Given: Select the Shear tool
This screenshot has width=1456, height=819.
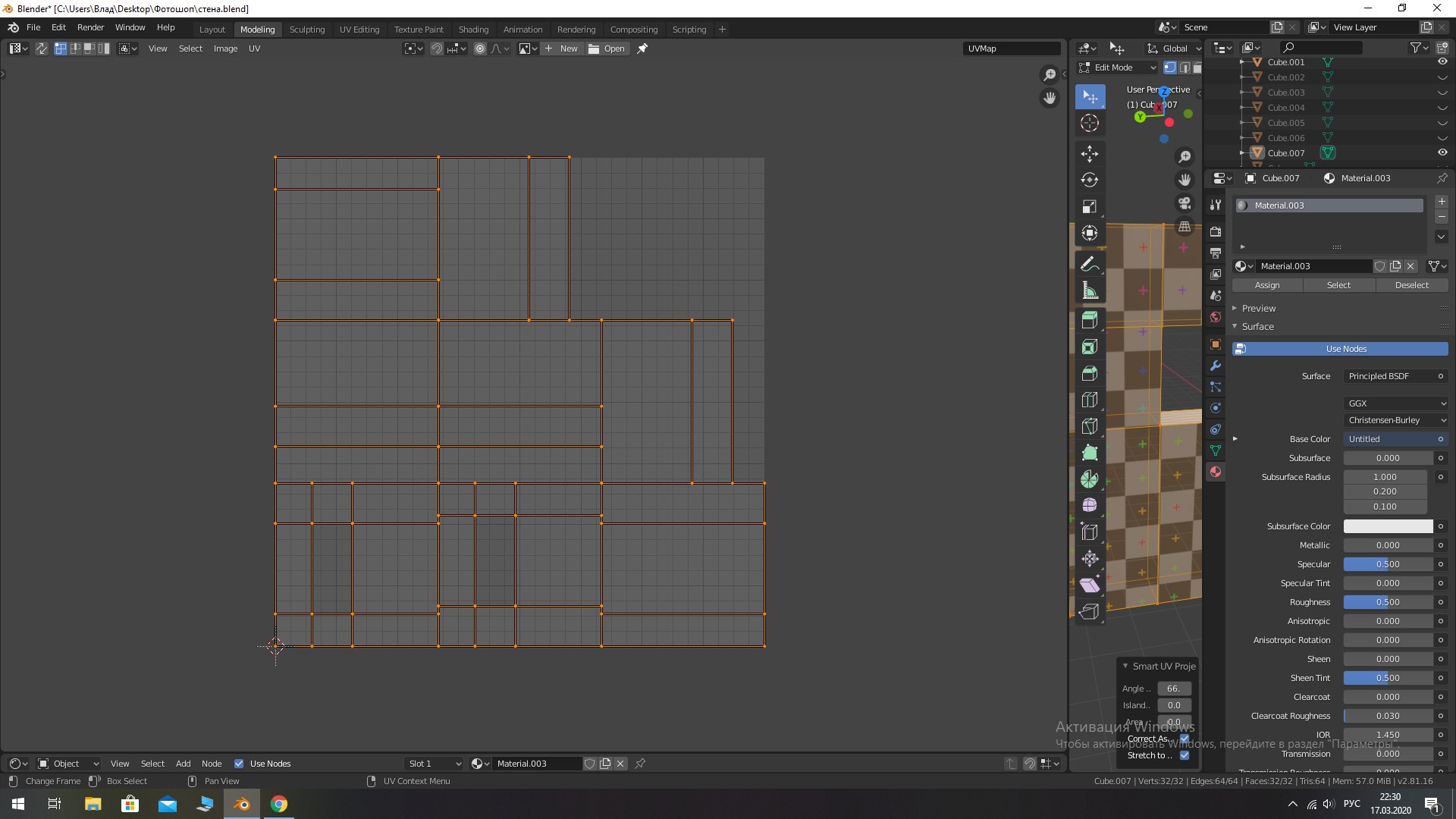Looking at the screenshot, I should coord(1090,585).
